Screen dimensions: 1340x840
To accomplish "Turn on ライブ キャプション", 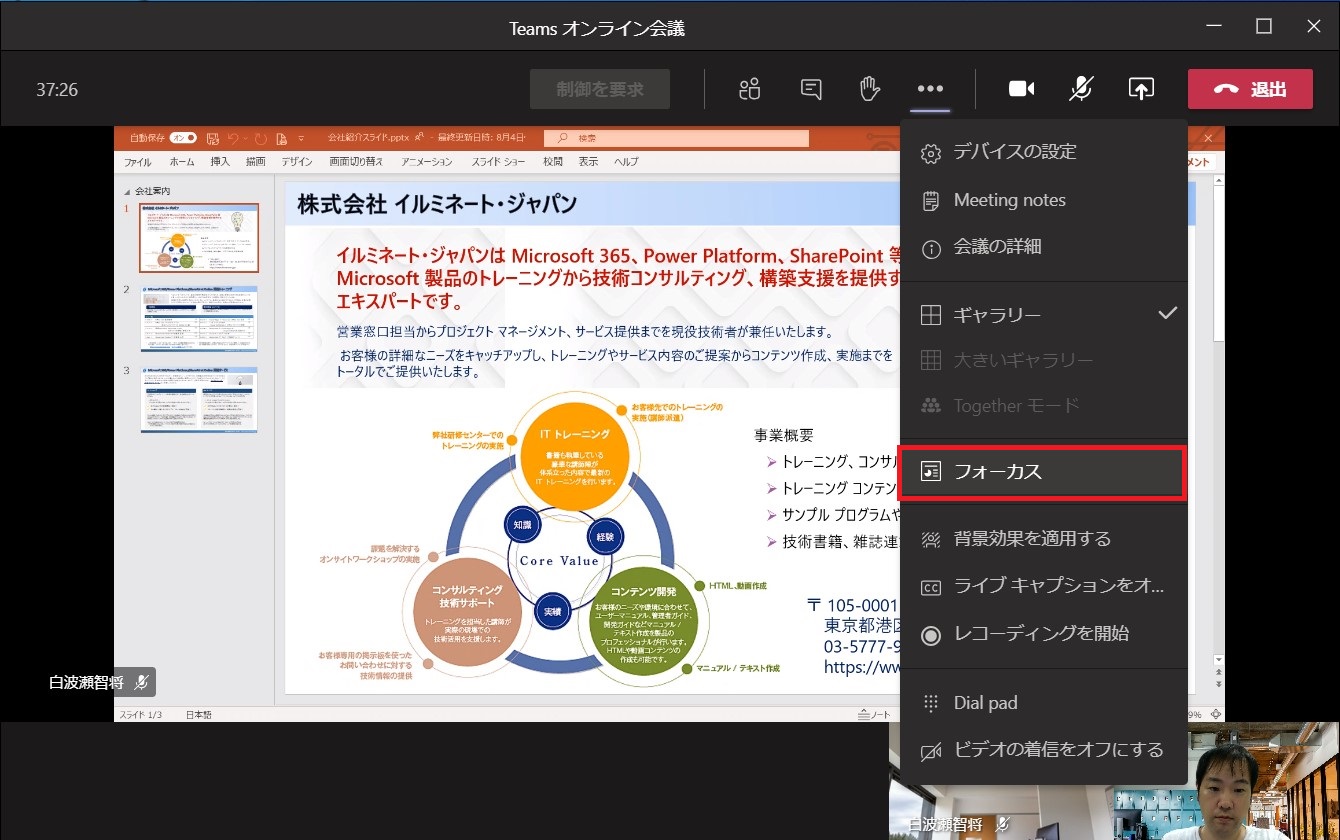I will [1044, 586].
